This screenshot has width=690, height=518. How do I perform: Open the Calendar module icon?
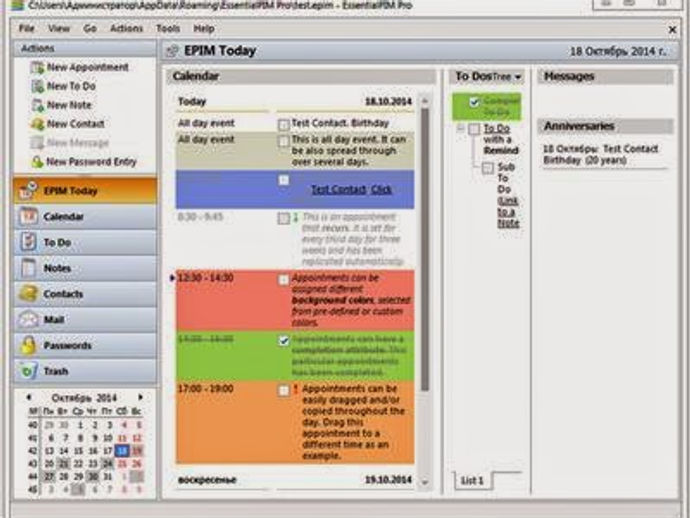tap(28, 217)
